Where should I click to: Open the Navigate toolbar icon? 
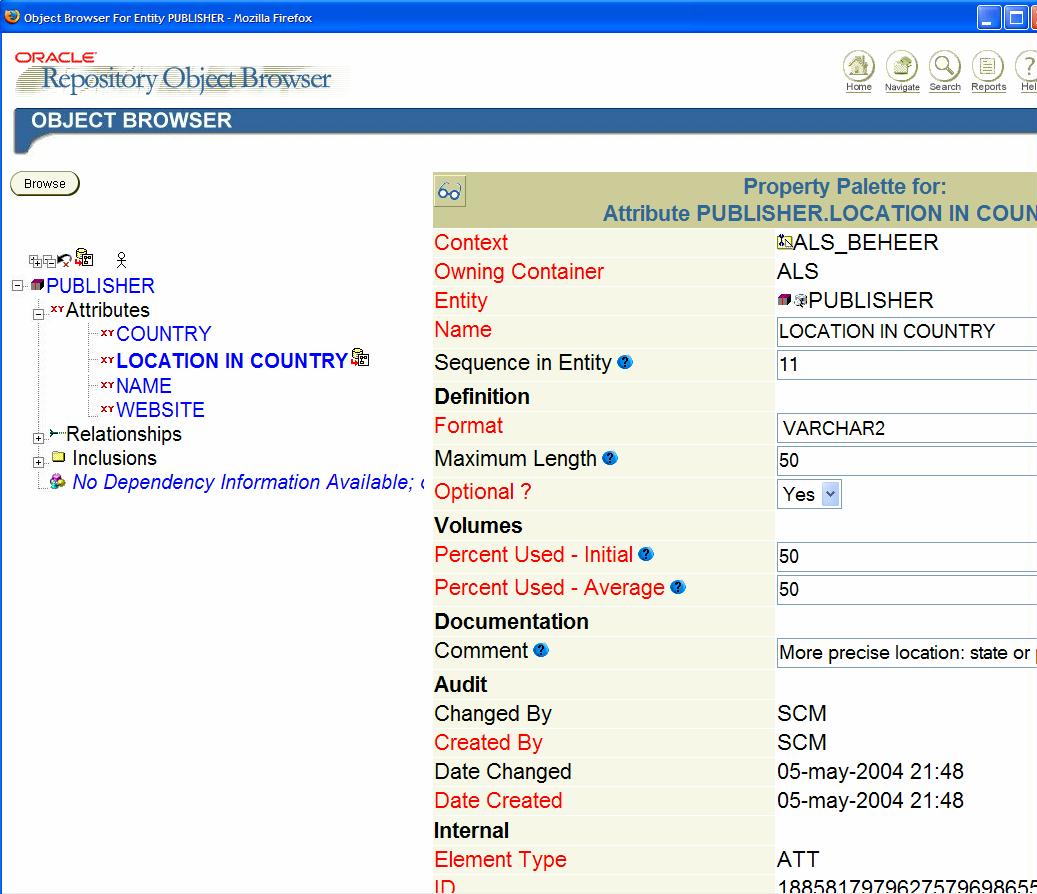pyautogui.click(x=901, y=67)
